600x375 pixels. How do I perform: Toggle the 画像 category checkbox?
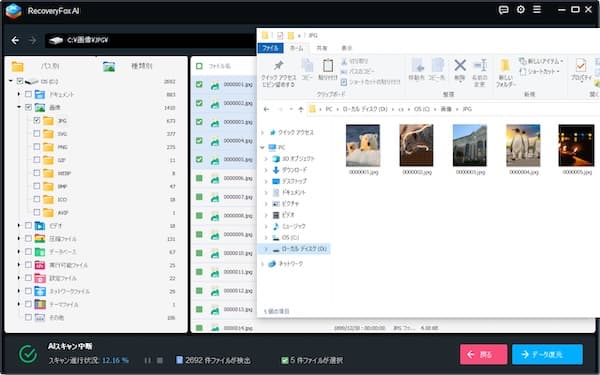[28, 107]
